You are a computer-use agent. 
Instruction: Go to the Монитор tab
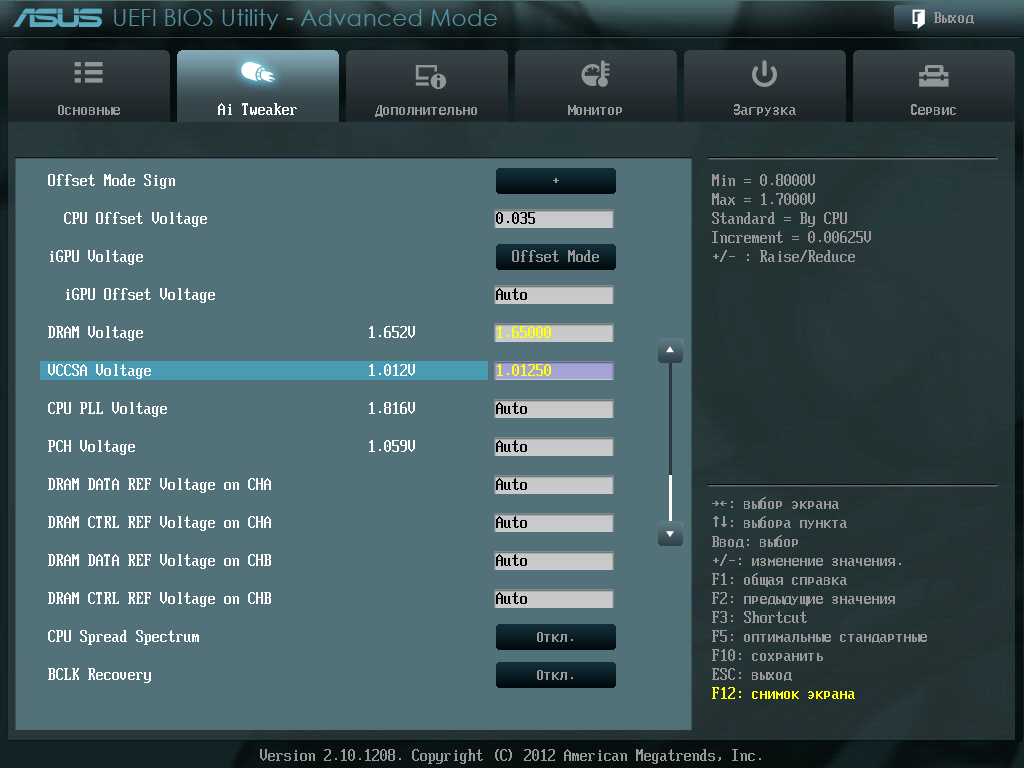click(x=596, y=86)
